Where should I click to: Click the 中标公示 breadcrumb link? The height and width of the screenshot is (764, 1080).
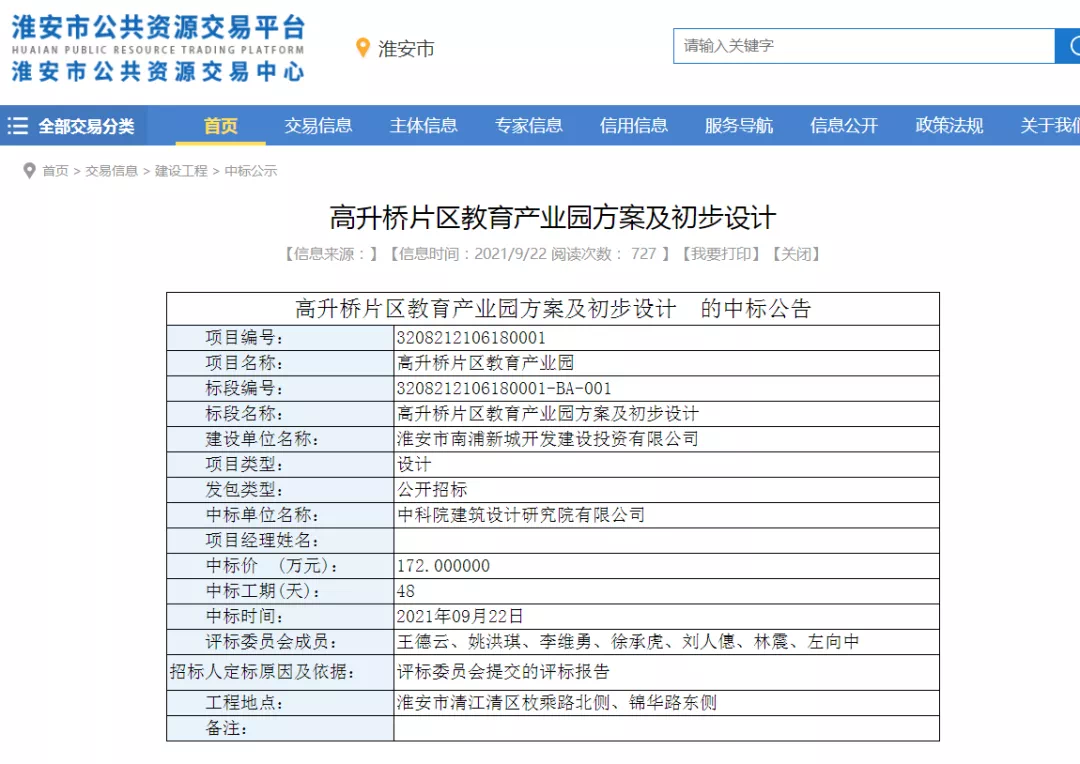pyautogui.click(x=251, y=171)
